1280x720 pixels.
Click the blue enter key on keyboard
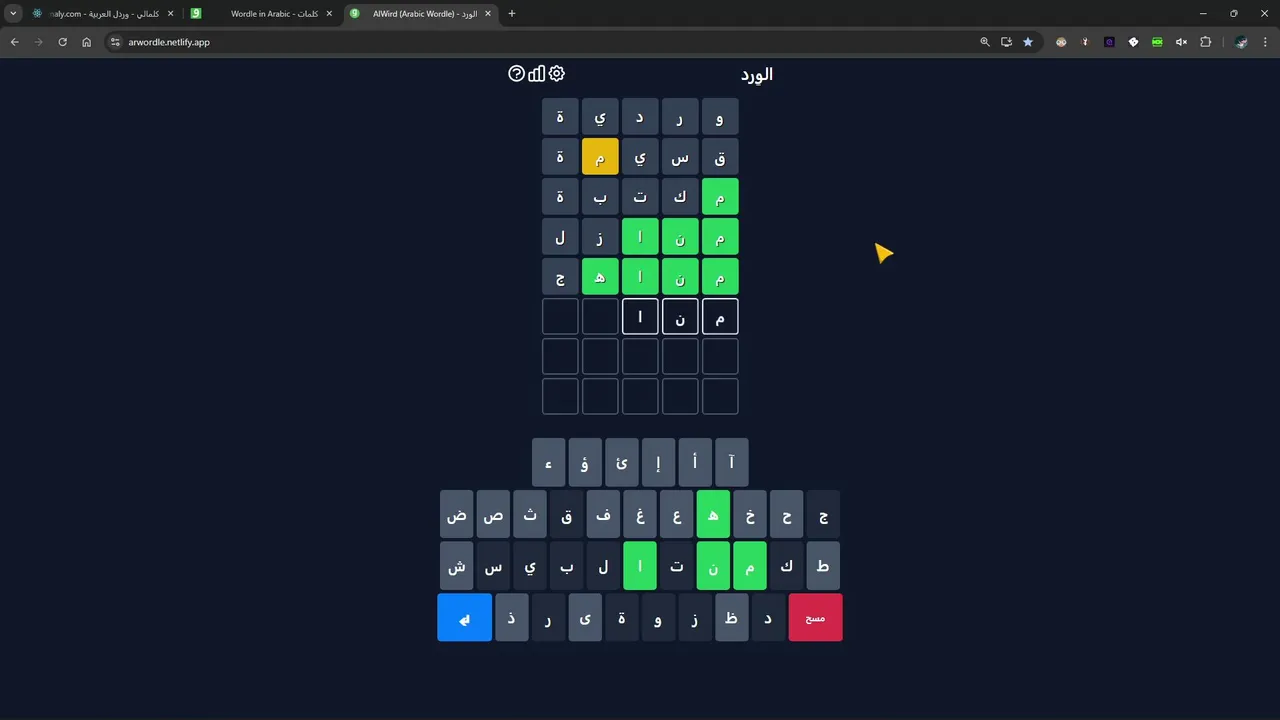464,617
